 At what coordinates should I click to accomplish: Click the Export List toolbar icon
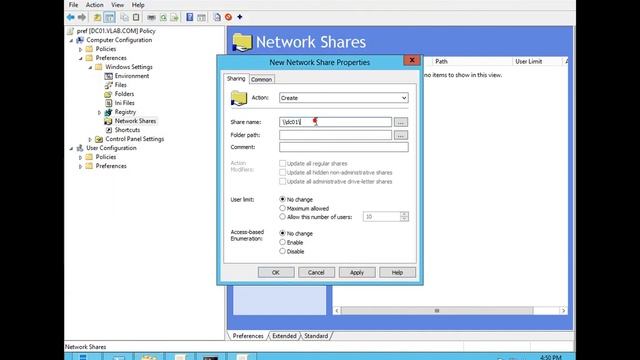point(174,17)
